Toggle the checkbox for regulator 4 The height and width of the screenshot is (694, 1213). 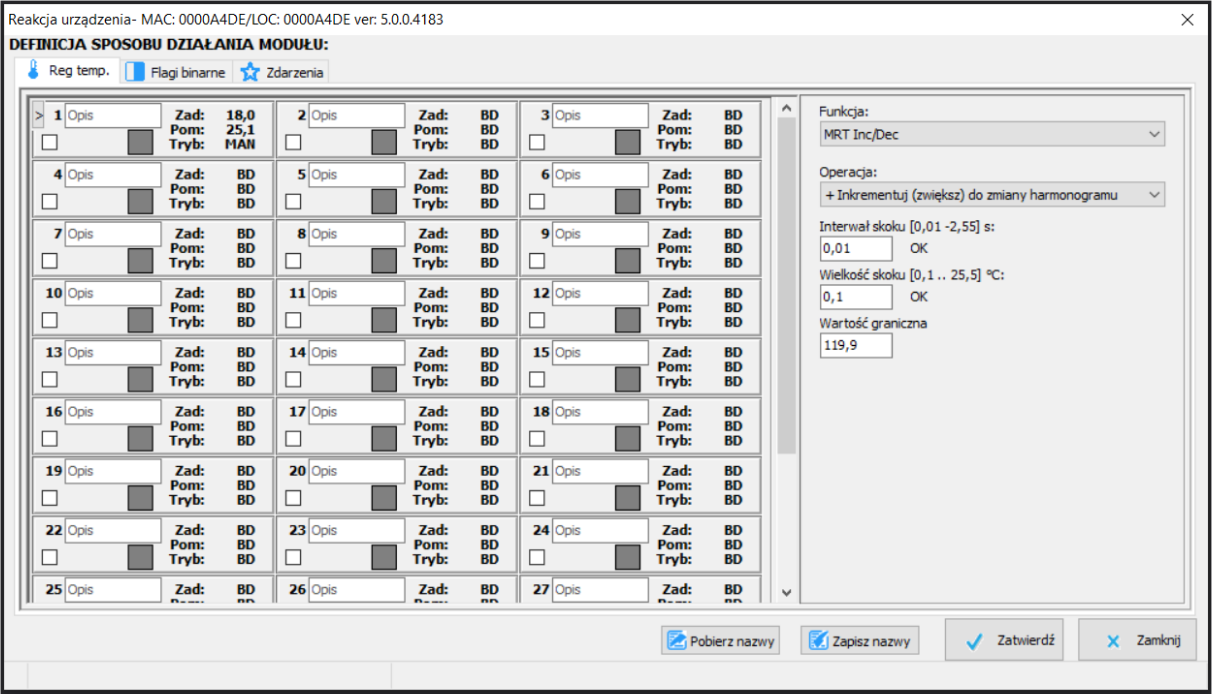49,202
